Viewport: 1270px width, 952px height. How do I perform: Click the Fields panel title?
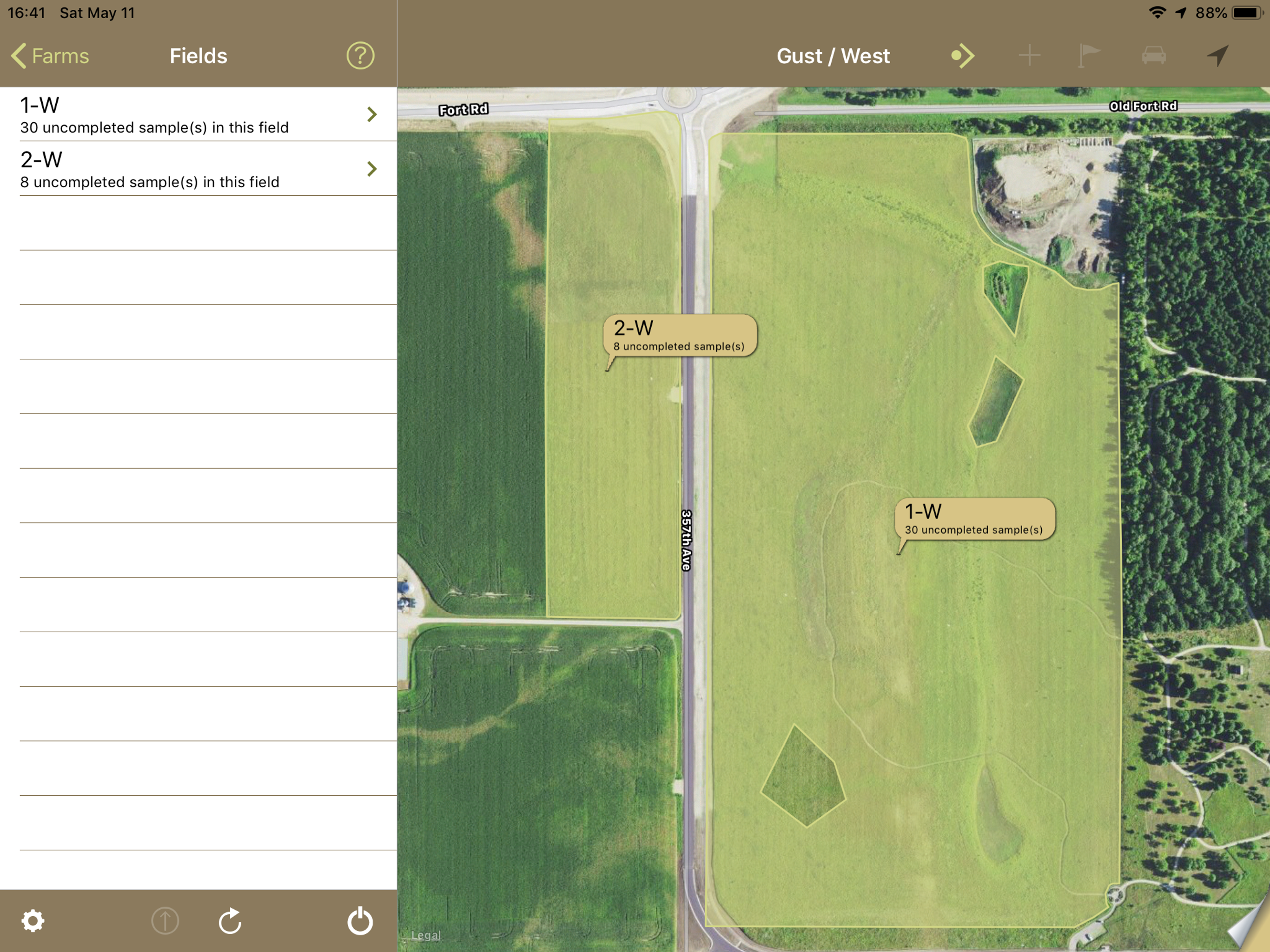[198, 56]
